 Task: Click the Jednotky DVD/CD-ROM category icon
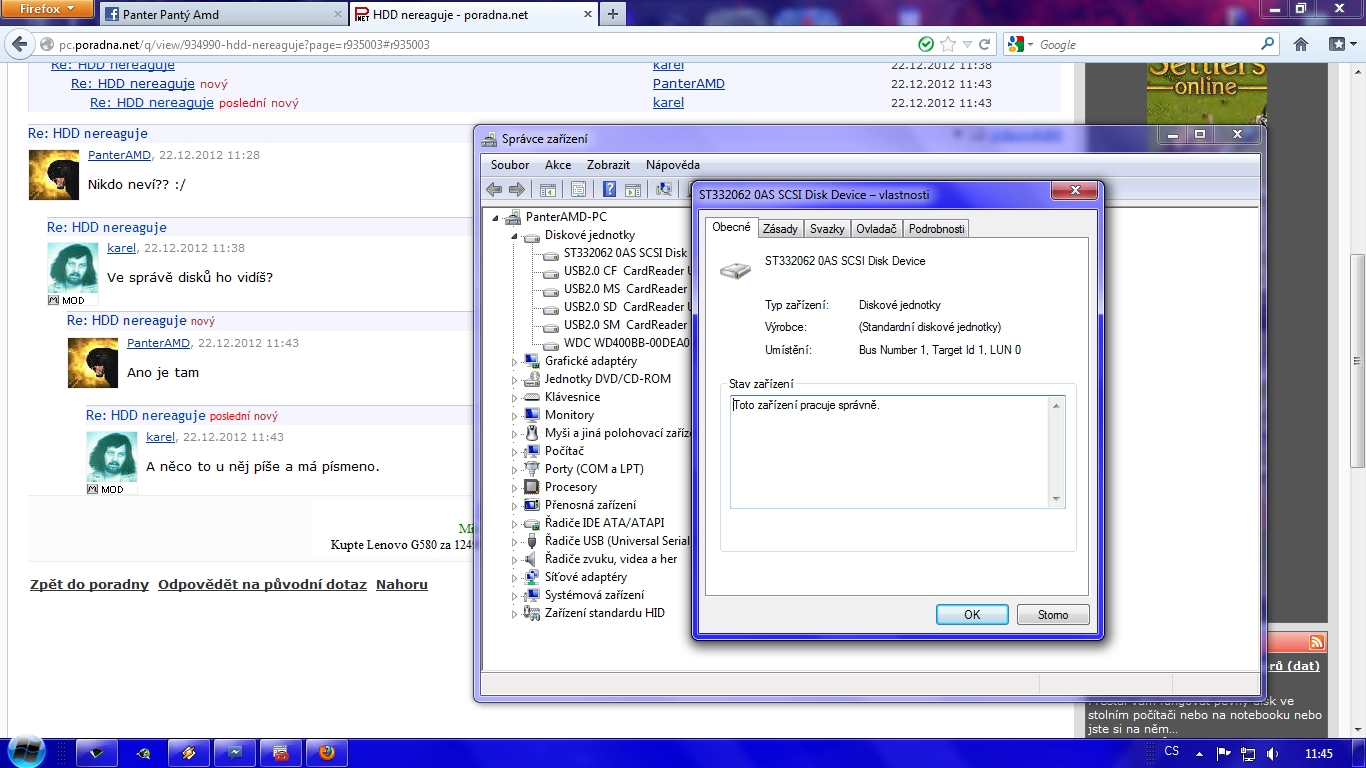[532, 379]
